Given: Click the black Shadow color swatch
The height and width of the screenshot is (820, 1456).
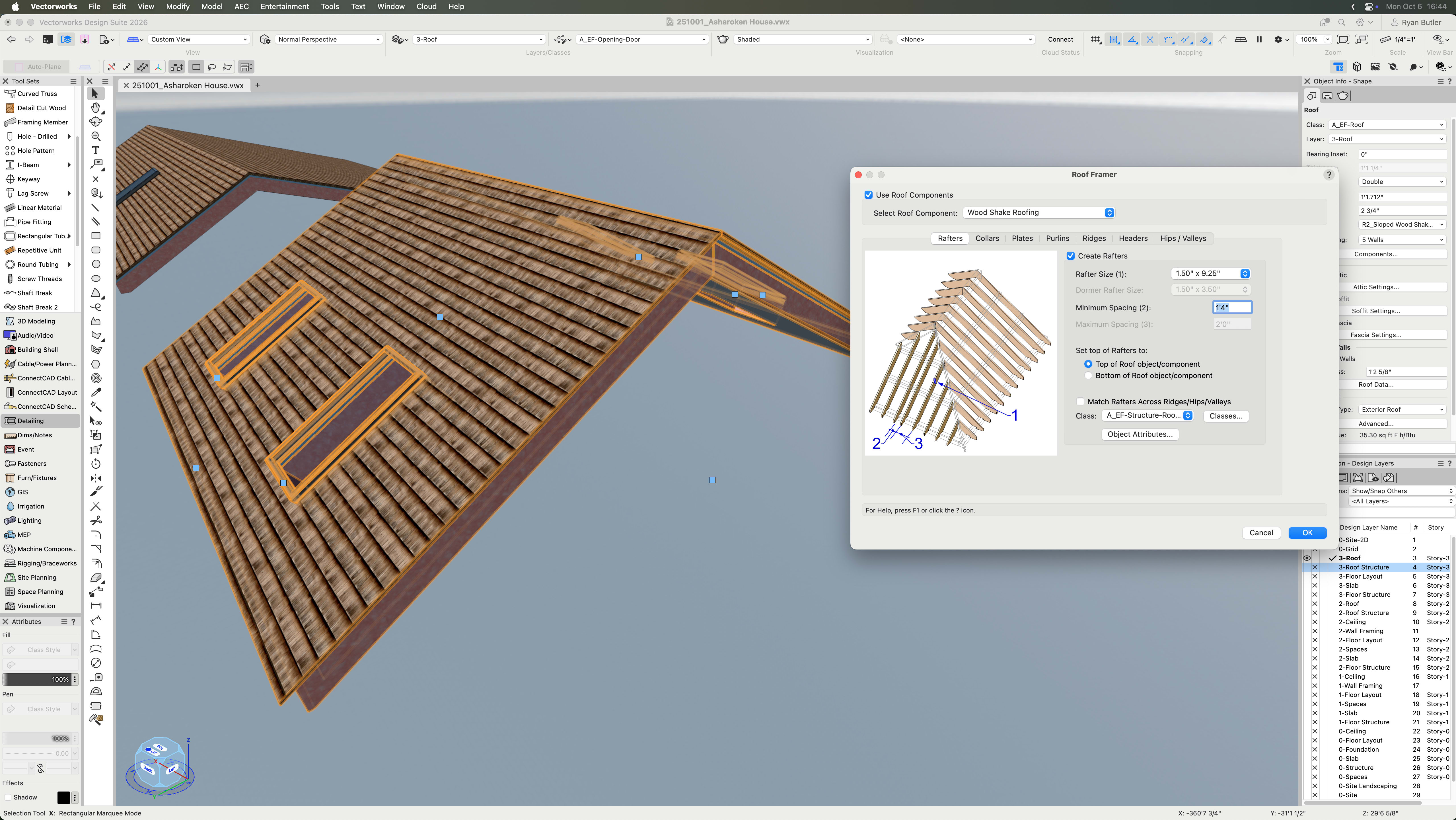Looking at the screenshot, I should tap(63, 798).
